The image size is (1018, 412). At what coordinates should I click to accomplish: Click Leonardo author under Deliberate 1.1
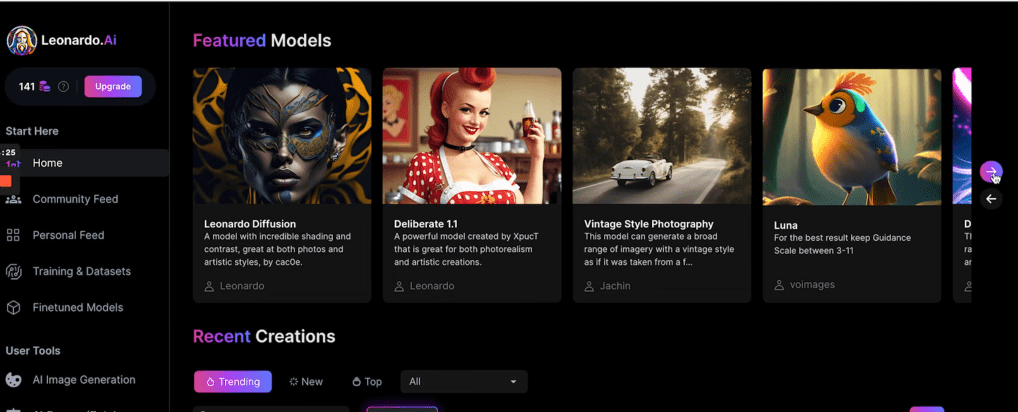point(432,286)
